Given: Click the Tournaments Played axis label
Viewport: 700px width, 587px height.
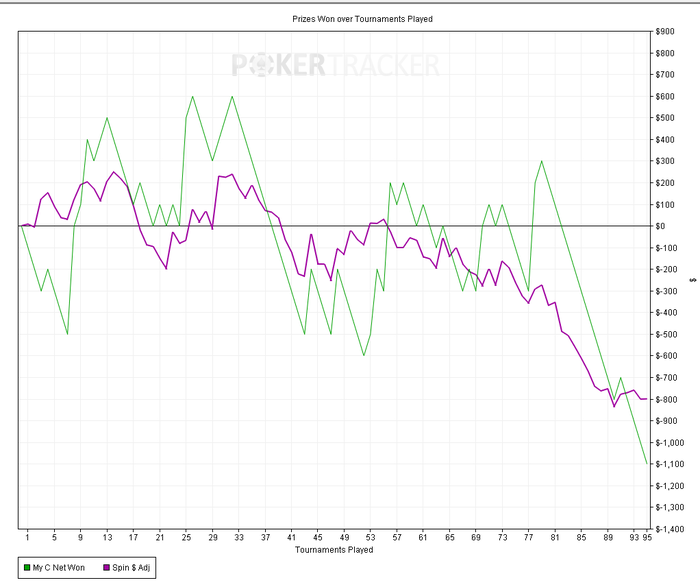Looking at the screenshot, I should pos(334,550).
